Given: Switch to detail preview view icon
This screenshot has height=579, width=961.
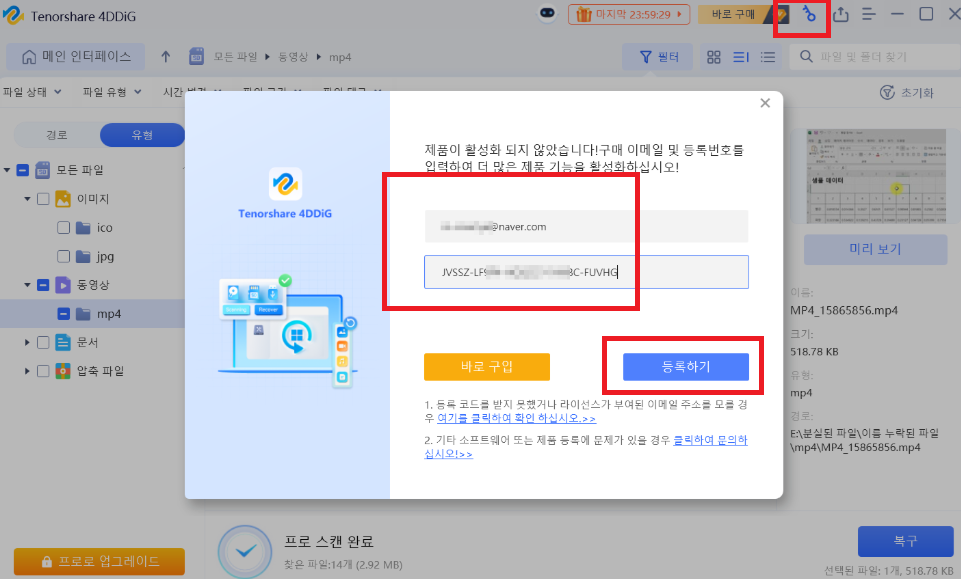Looking at the screenshot, I should coord(741,57).
